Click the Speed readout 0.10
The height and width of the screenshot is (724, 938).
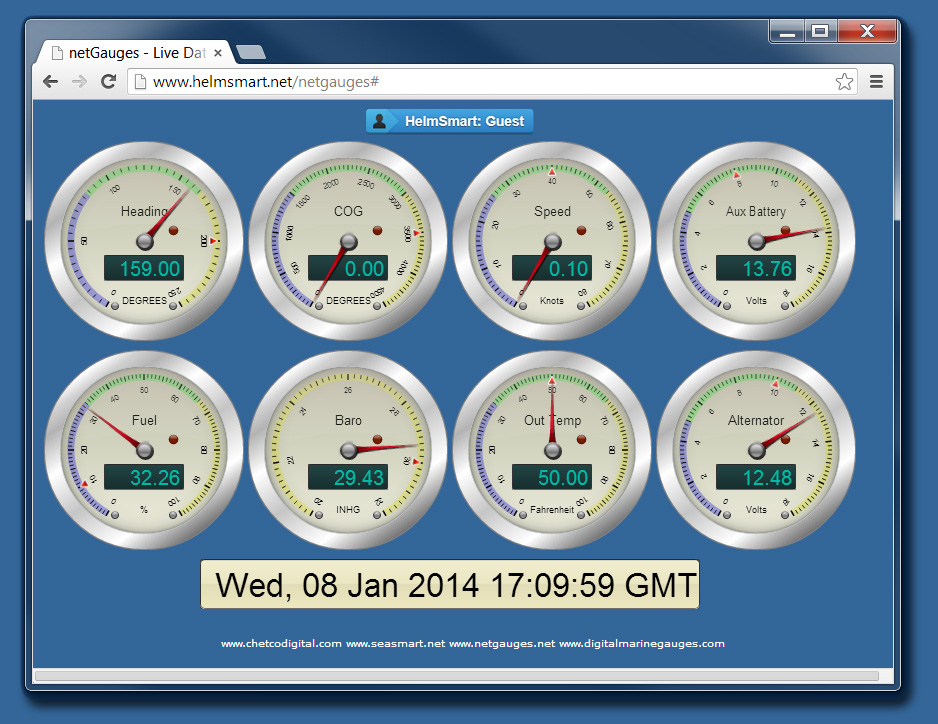[x=552, y=268]
